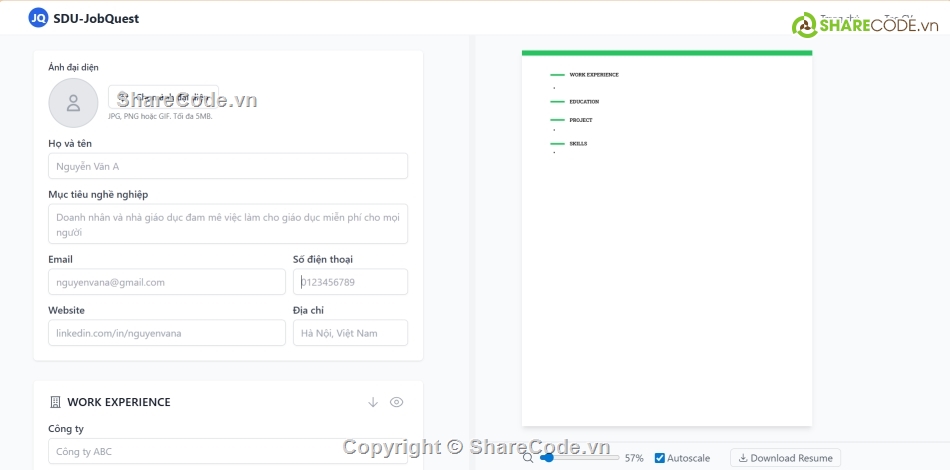Viewport: 950px width, 470px height.
Task: Click the Công ty input field
Action: pyautogui.click(x=227, y=451)
